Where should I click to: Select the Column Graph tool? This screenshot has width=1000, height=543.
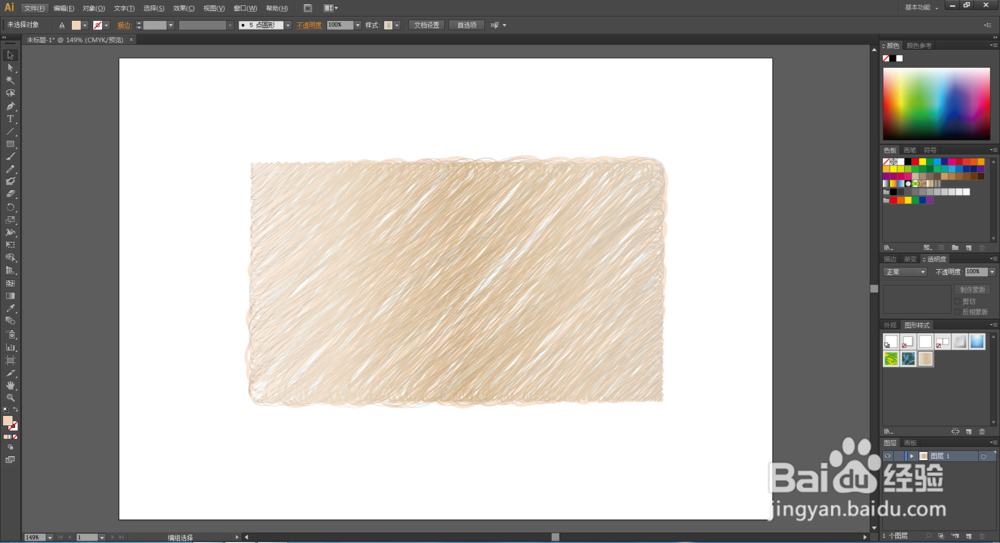click(x=10, y=348)
